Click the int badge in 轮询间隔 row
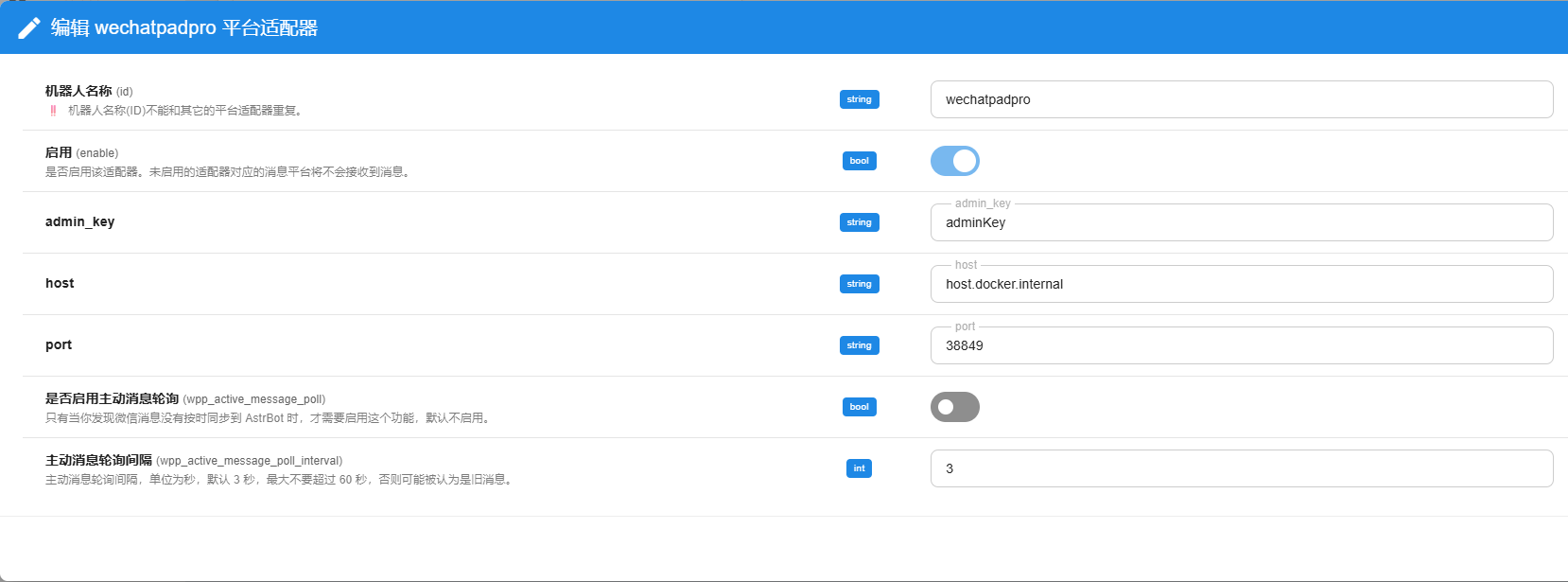Screen dimensions: 1568x582 (x=860, y=468)
